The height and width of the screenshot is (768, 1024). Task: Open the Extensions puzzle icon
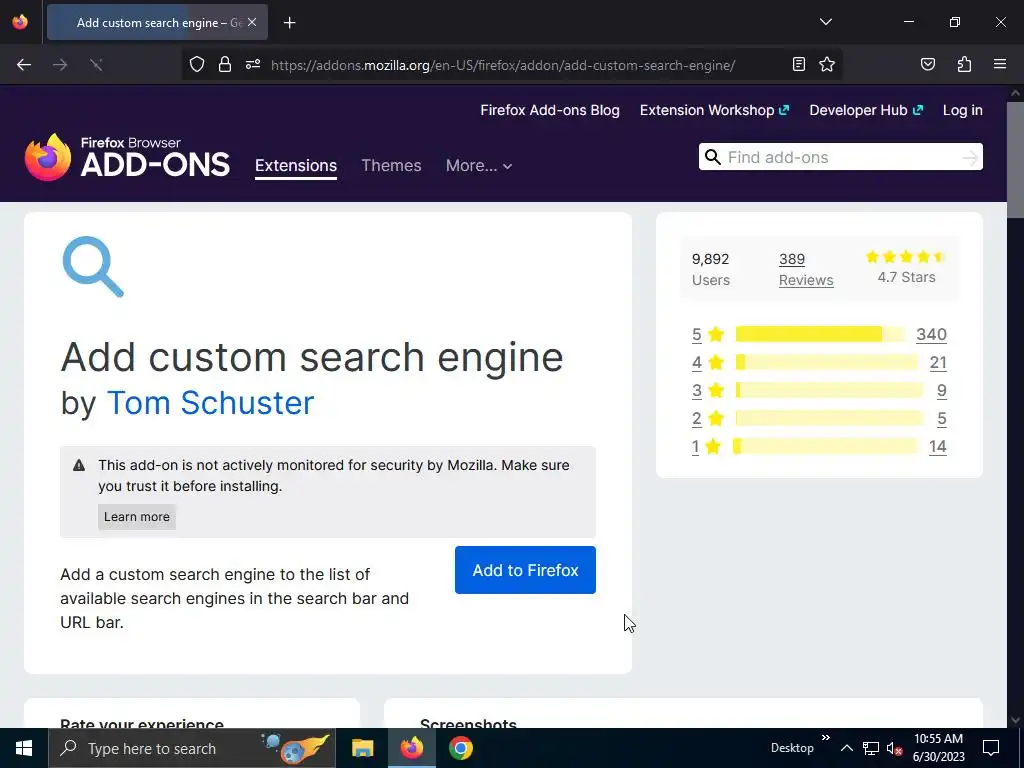pos(964,64)
